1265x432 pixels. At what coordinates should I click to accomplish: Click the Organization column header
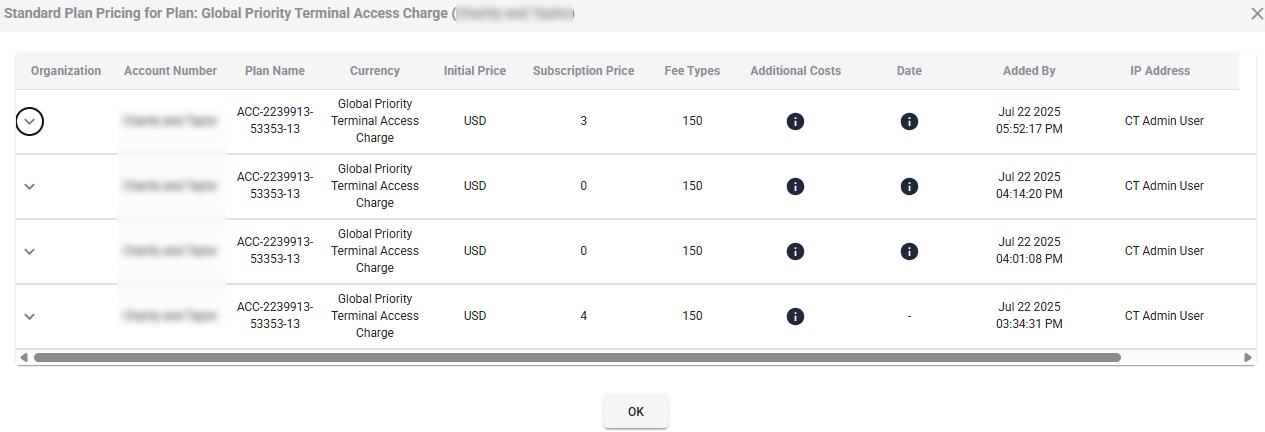point(66,71)
